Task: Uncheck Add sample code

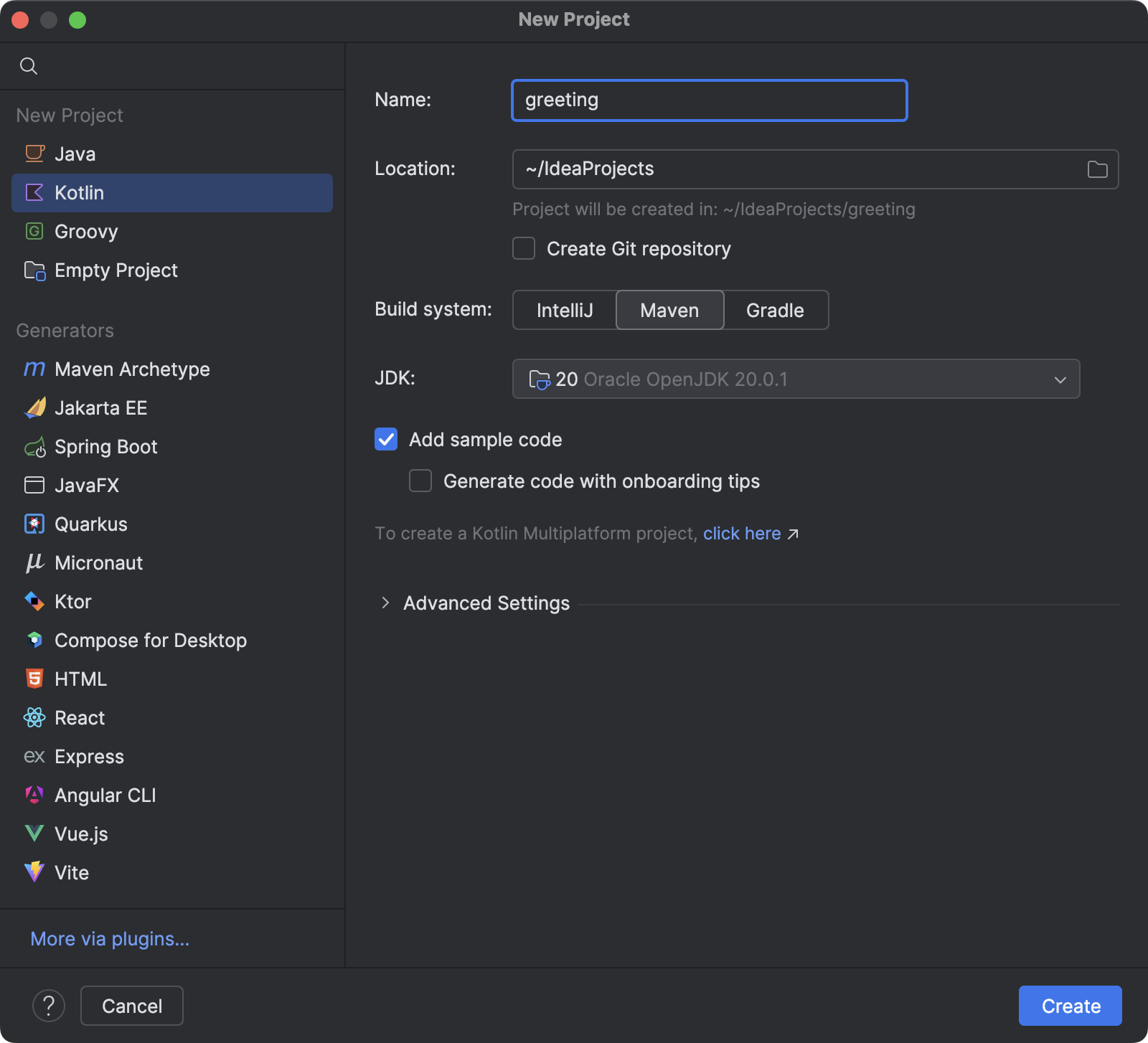Action: click(385, 439)
